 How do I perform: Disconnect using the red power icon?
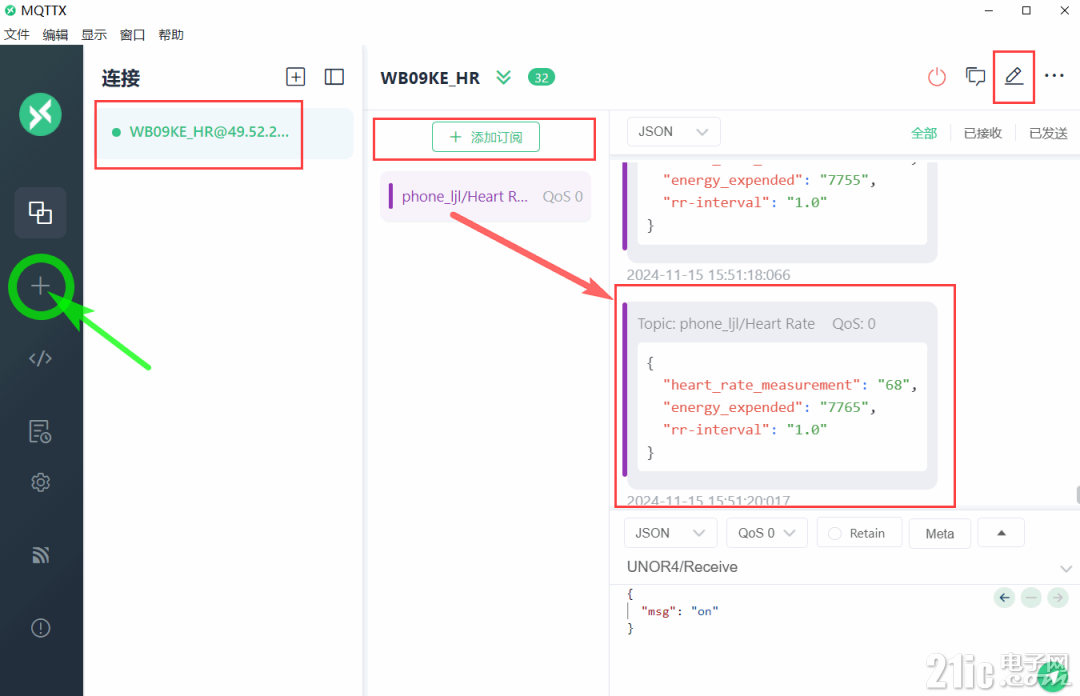[x=937, y=76]
